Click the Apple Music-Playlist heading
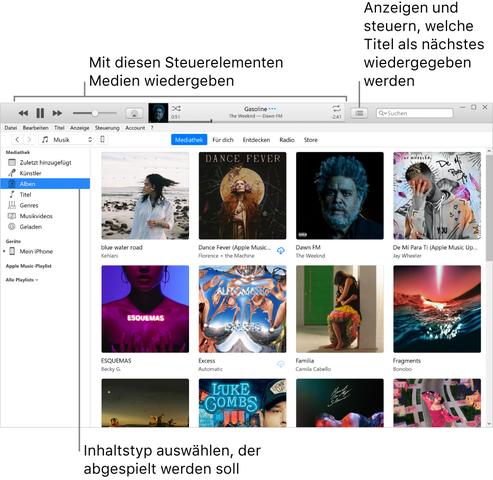 29,266
